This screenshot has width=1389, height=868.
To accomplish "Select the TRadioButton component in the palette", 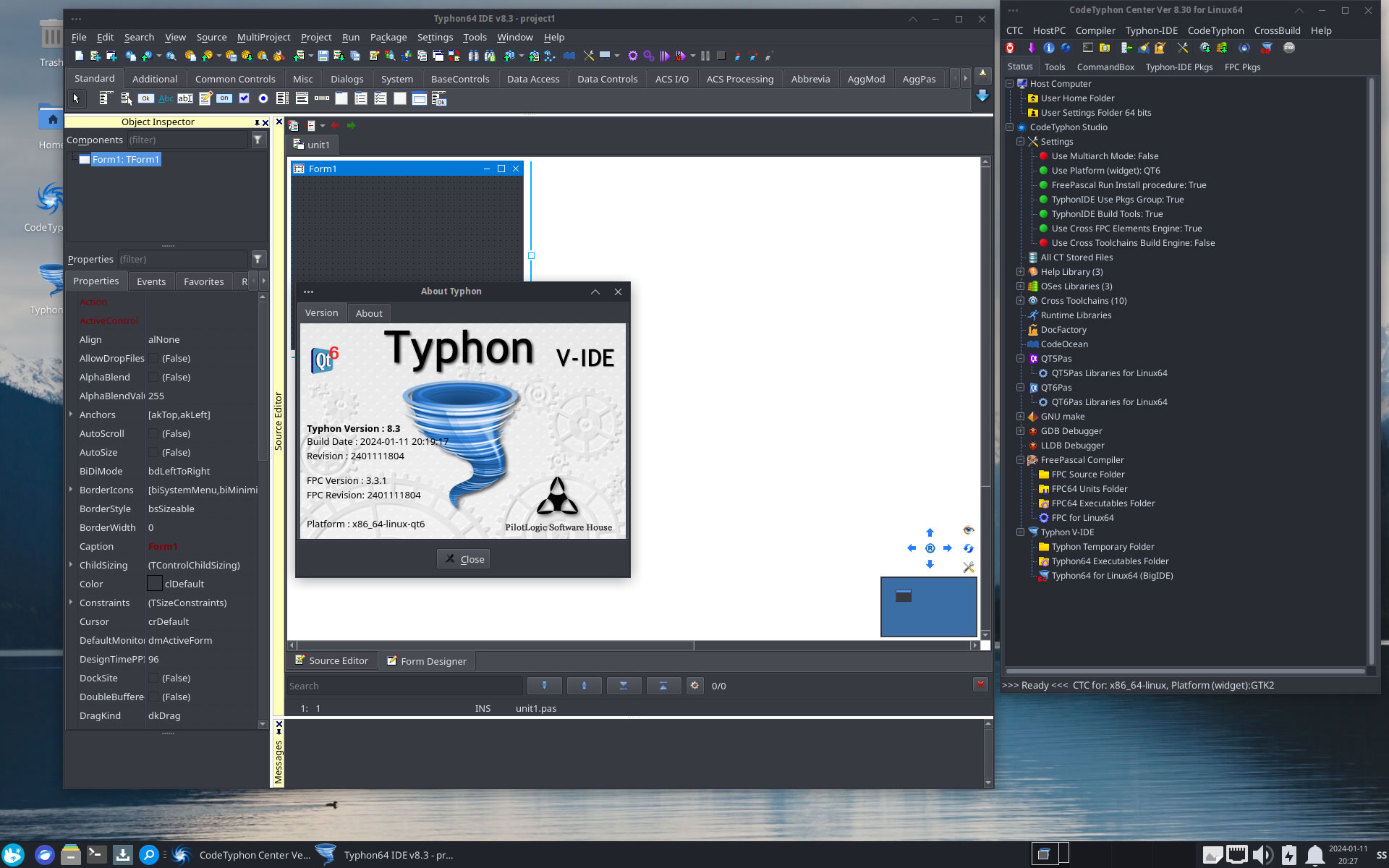I will [x=263, y=98].
